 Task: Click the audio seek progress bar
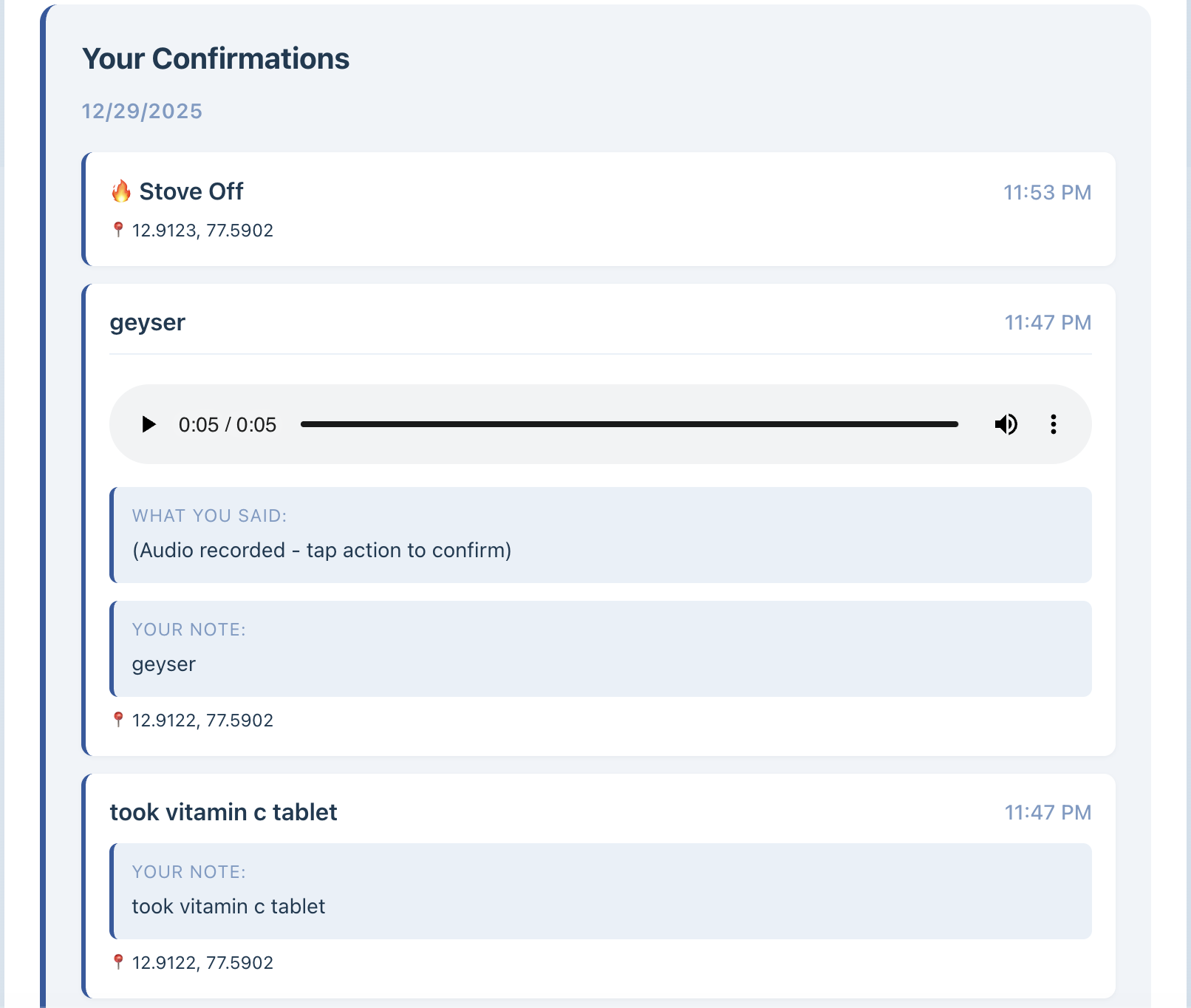pyautogui.click(x=629, y=424)
